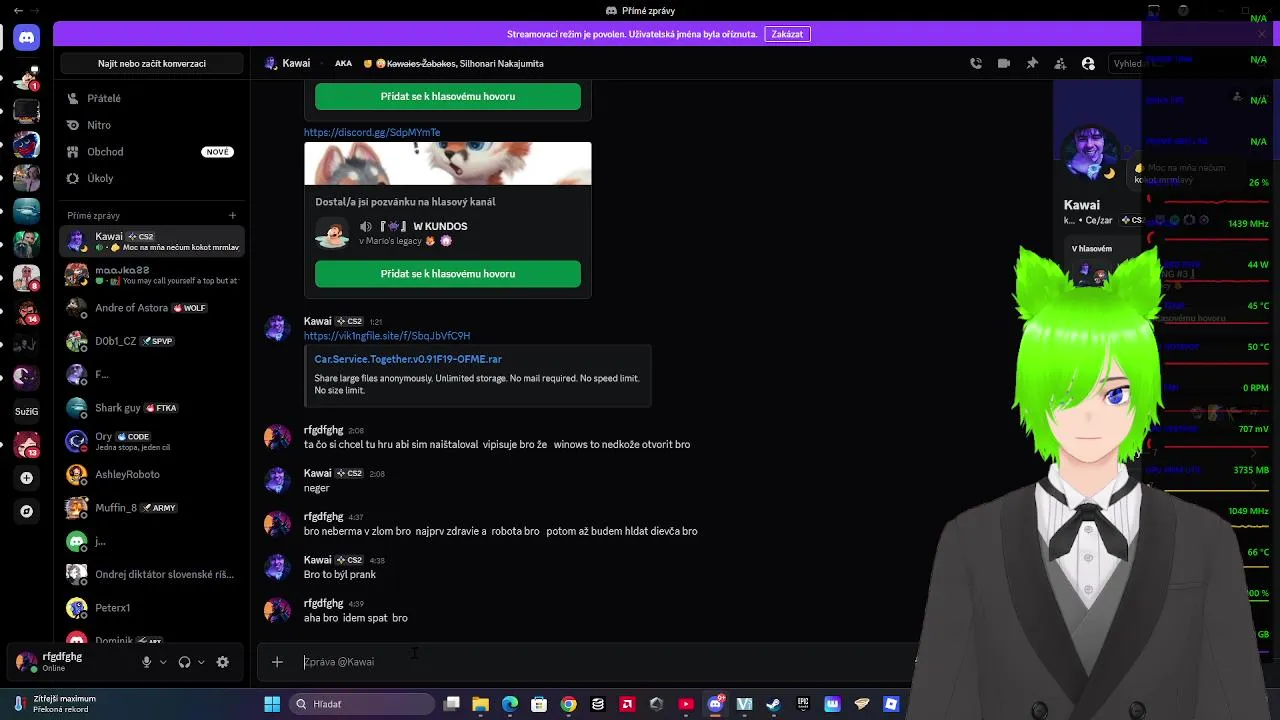
Task: Click Kawai's avatar on the vikingfile message
Action: (277, 328)
